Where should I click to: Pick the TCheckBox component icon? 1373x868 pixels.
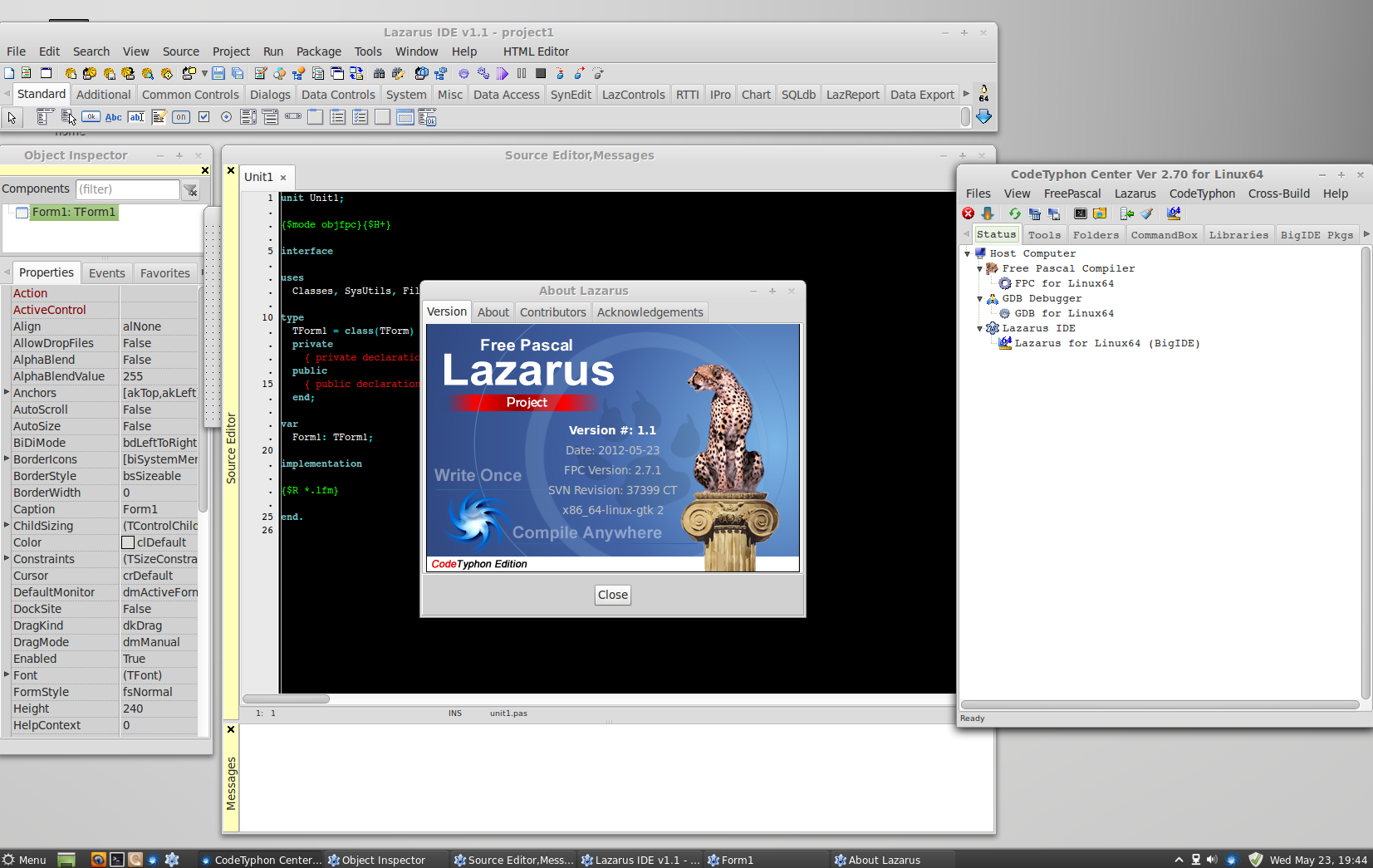tap(203, 117)
